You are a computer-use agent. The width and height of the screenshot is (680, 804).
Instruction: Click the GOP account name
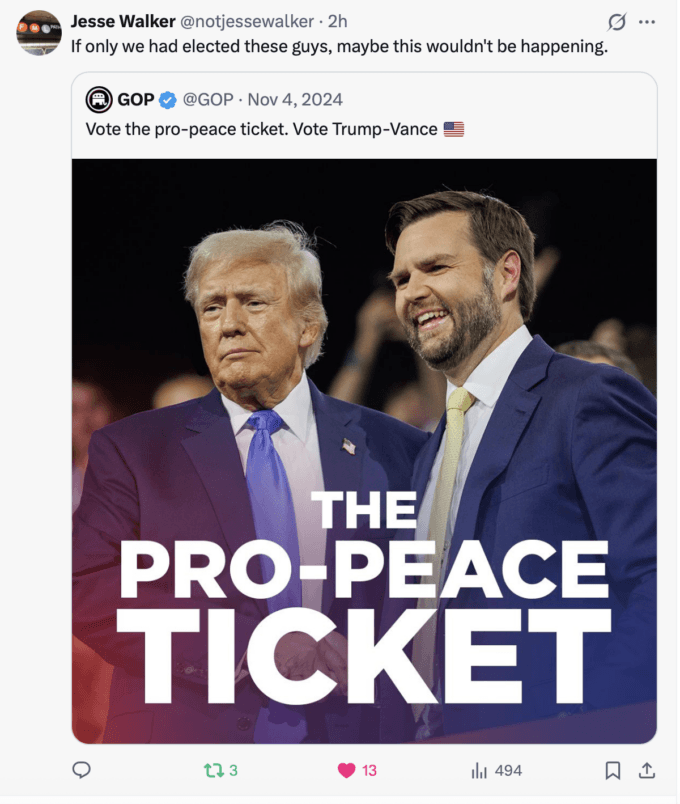tap(136, 99)
